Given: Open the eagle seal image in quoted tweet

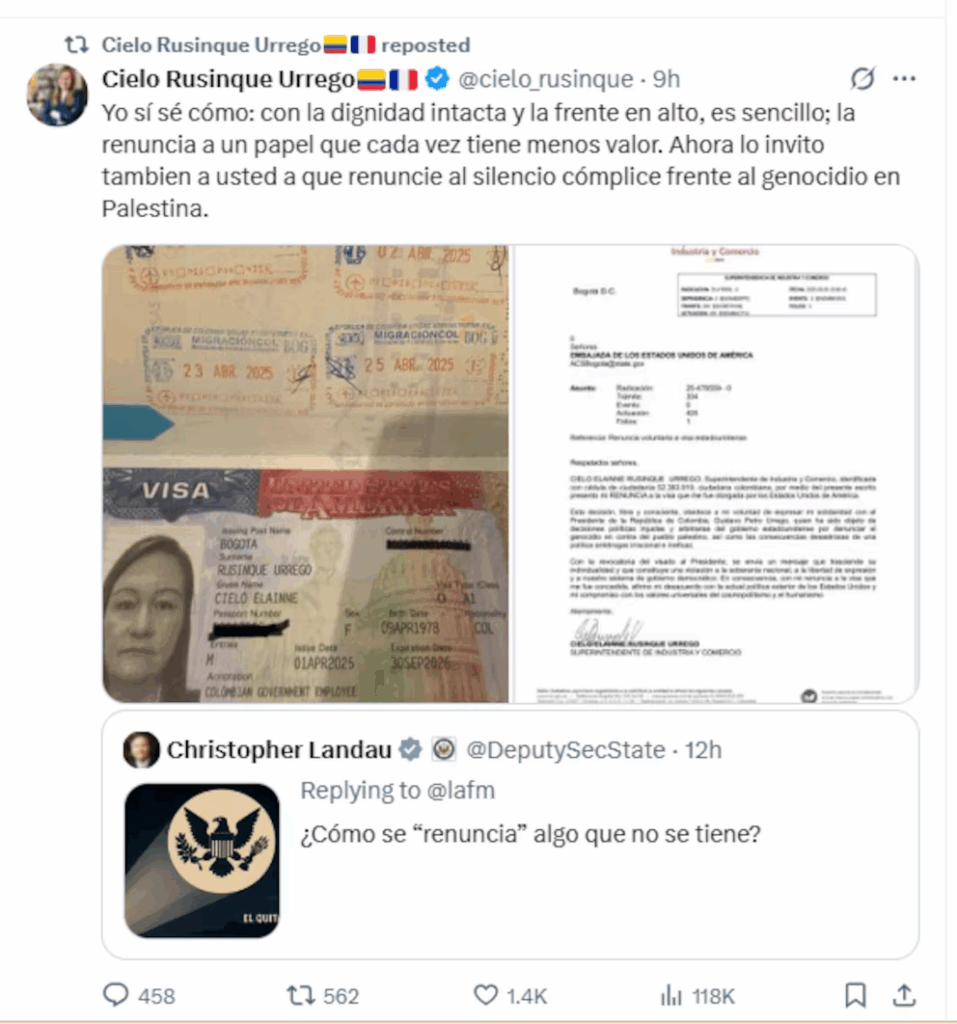Looking at the screenshot, I should pyautogui.click(x=202, y=860).
